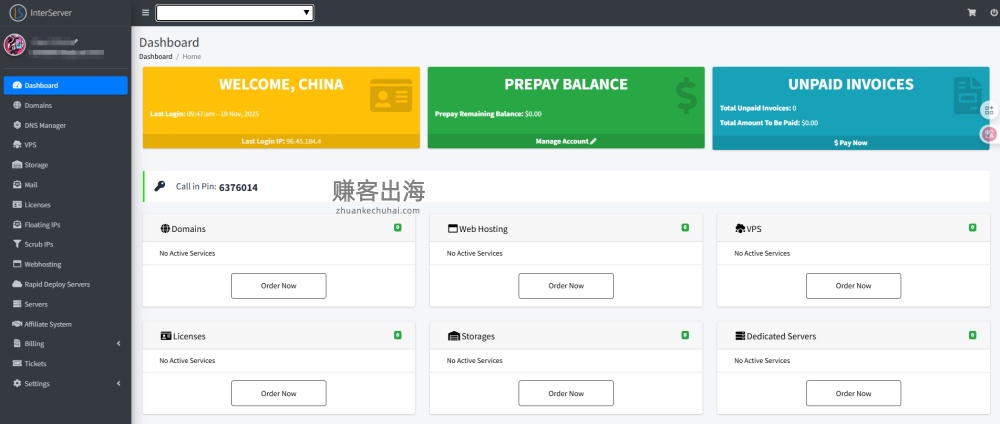This screenshot has width=1000, height=424.
Task: Click Pay Now under Unpaid Invoices
Action: point(850,143)
